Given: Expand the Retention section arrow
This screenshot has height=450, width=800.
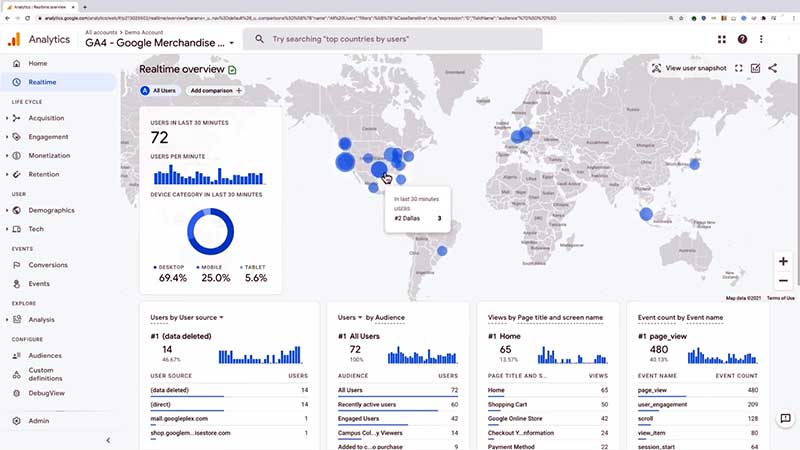Looking at the screenshot, I should [7, 174].
